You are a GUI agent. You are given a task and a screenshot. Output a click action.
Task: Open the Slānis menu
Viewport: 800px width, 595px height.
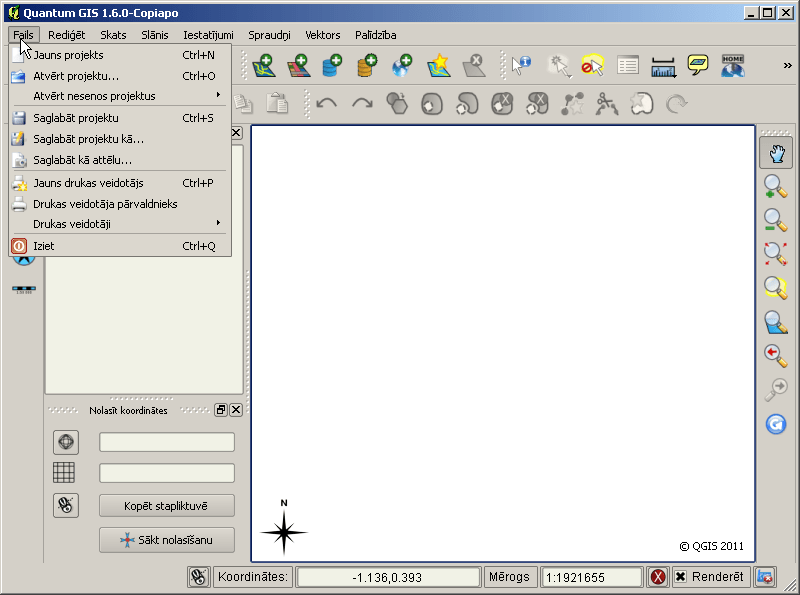pos(155,35)
